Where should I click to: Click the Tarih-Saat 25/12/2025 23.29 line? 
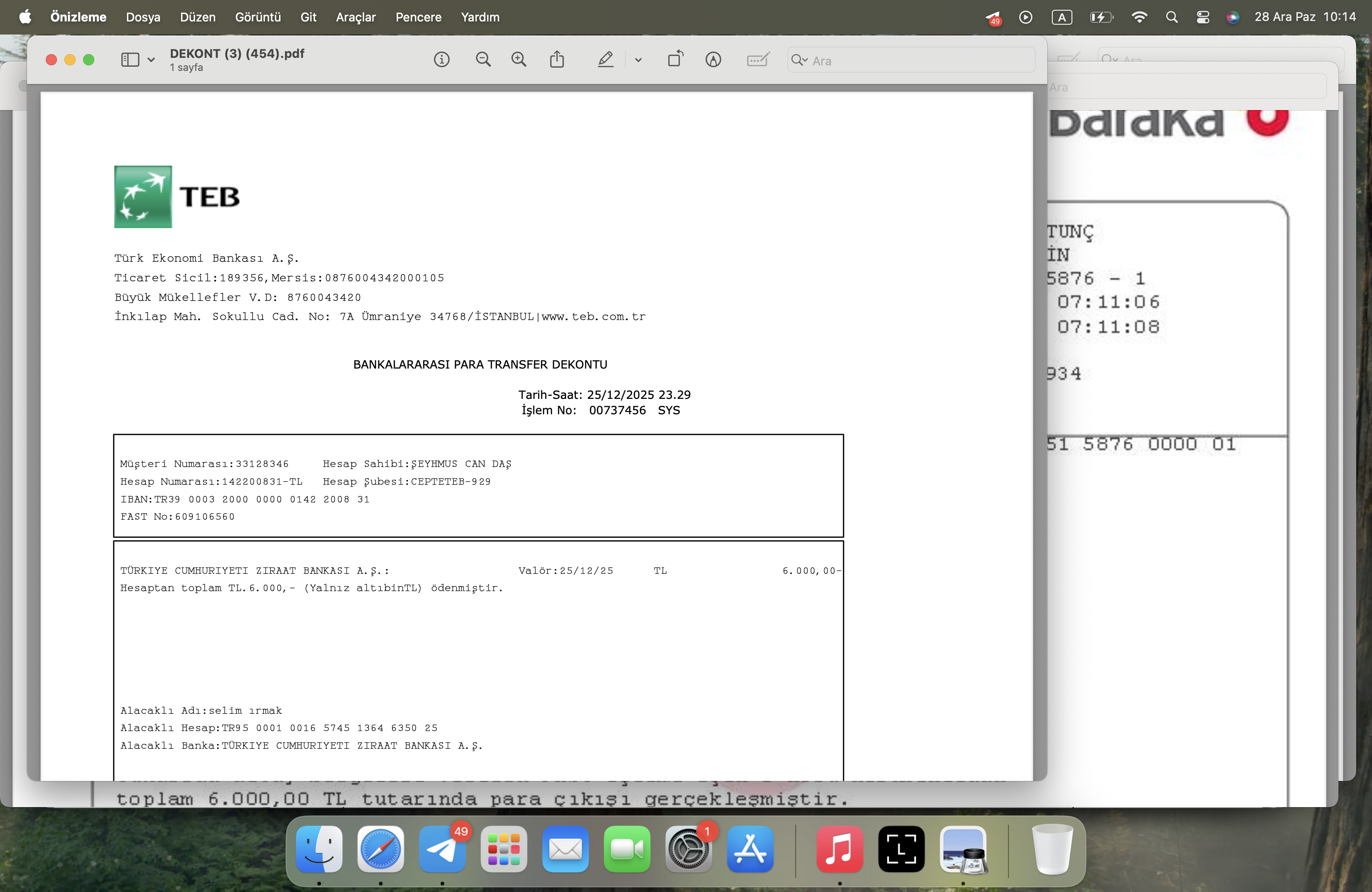[604, 395]
